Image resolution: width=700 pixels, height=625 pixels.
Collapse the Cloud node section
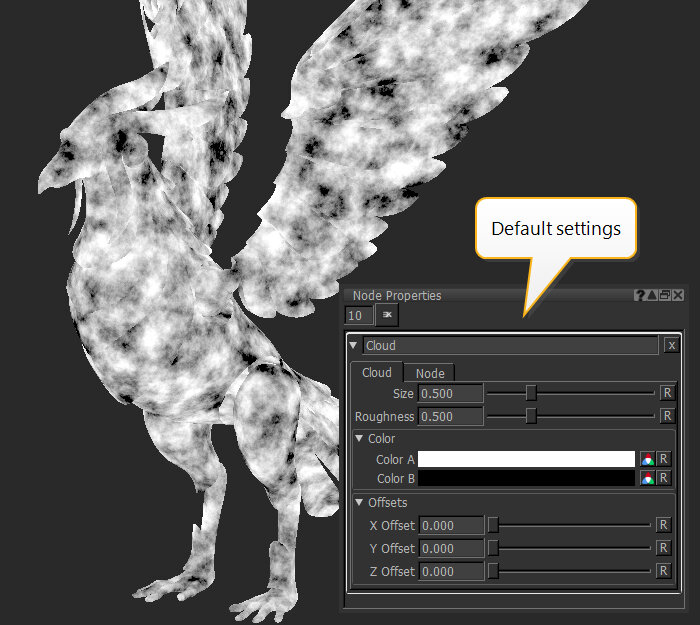coord(354,345)
